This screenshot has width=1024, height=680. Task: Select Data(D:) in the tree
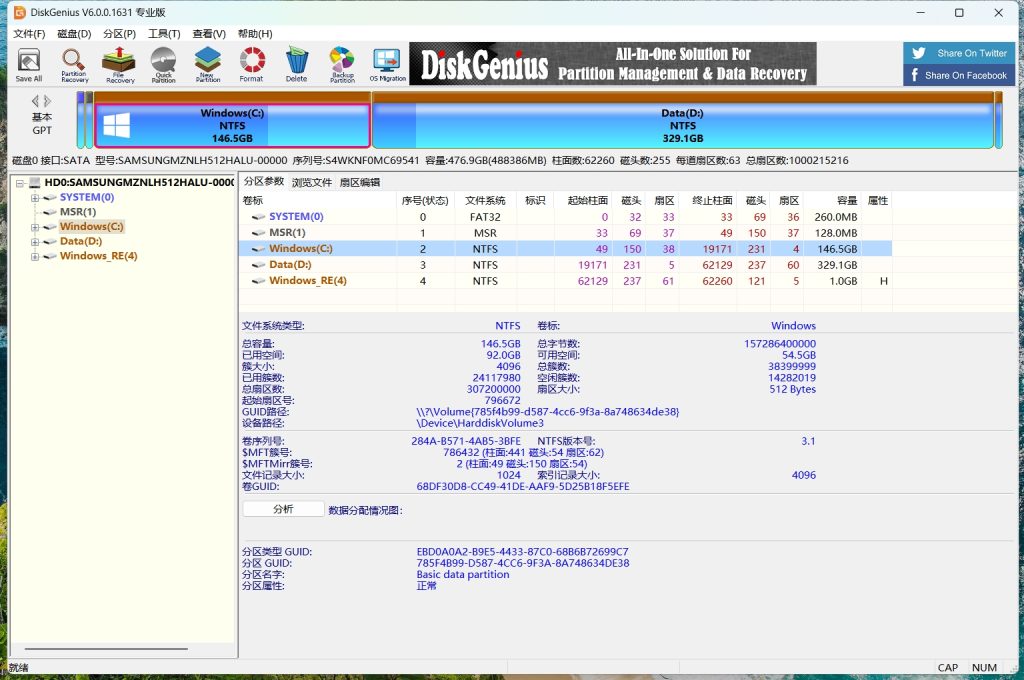pos(81,241)
